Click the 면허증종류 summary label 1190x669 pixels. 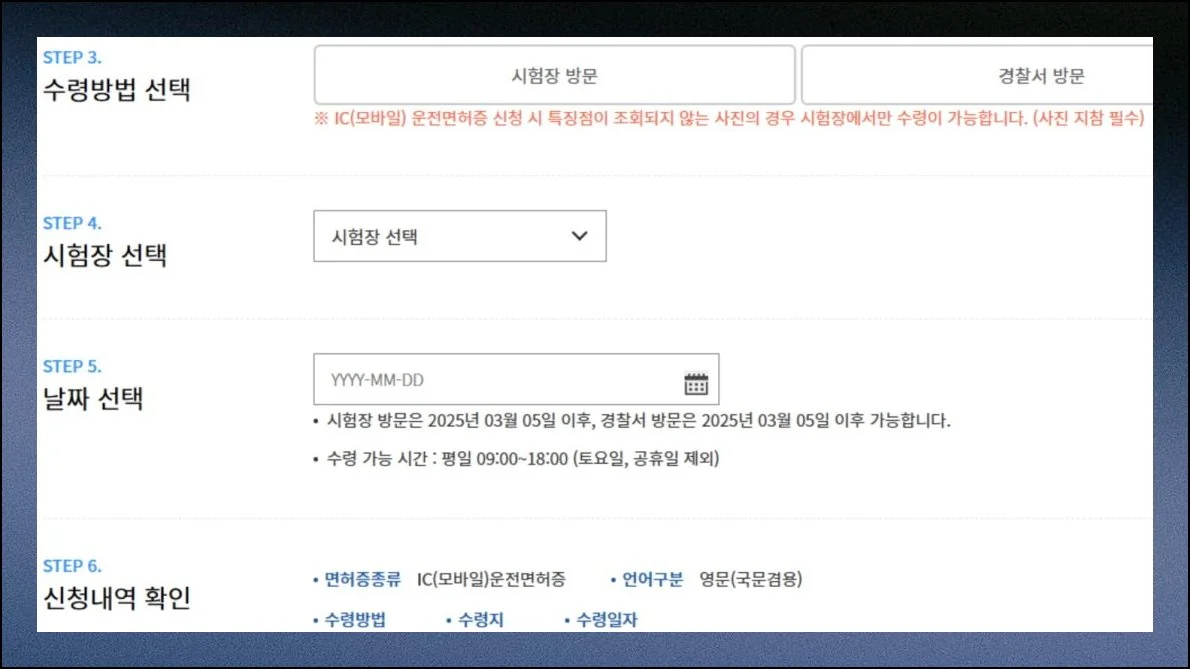click(x=361, y=579)
